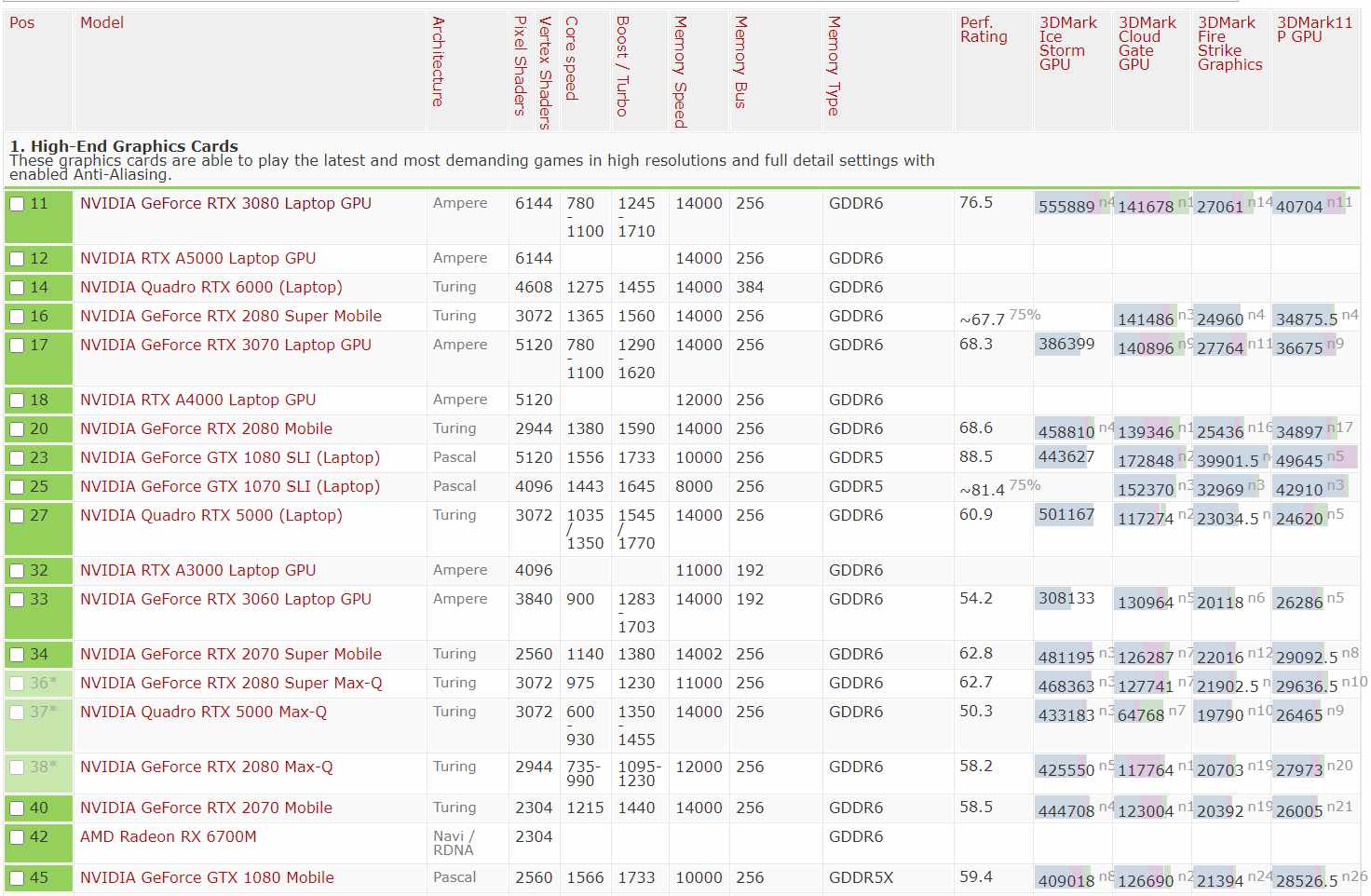Open GeForce GTX 1070 SLI (Laptop) link

coord(230,486)
